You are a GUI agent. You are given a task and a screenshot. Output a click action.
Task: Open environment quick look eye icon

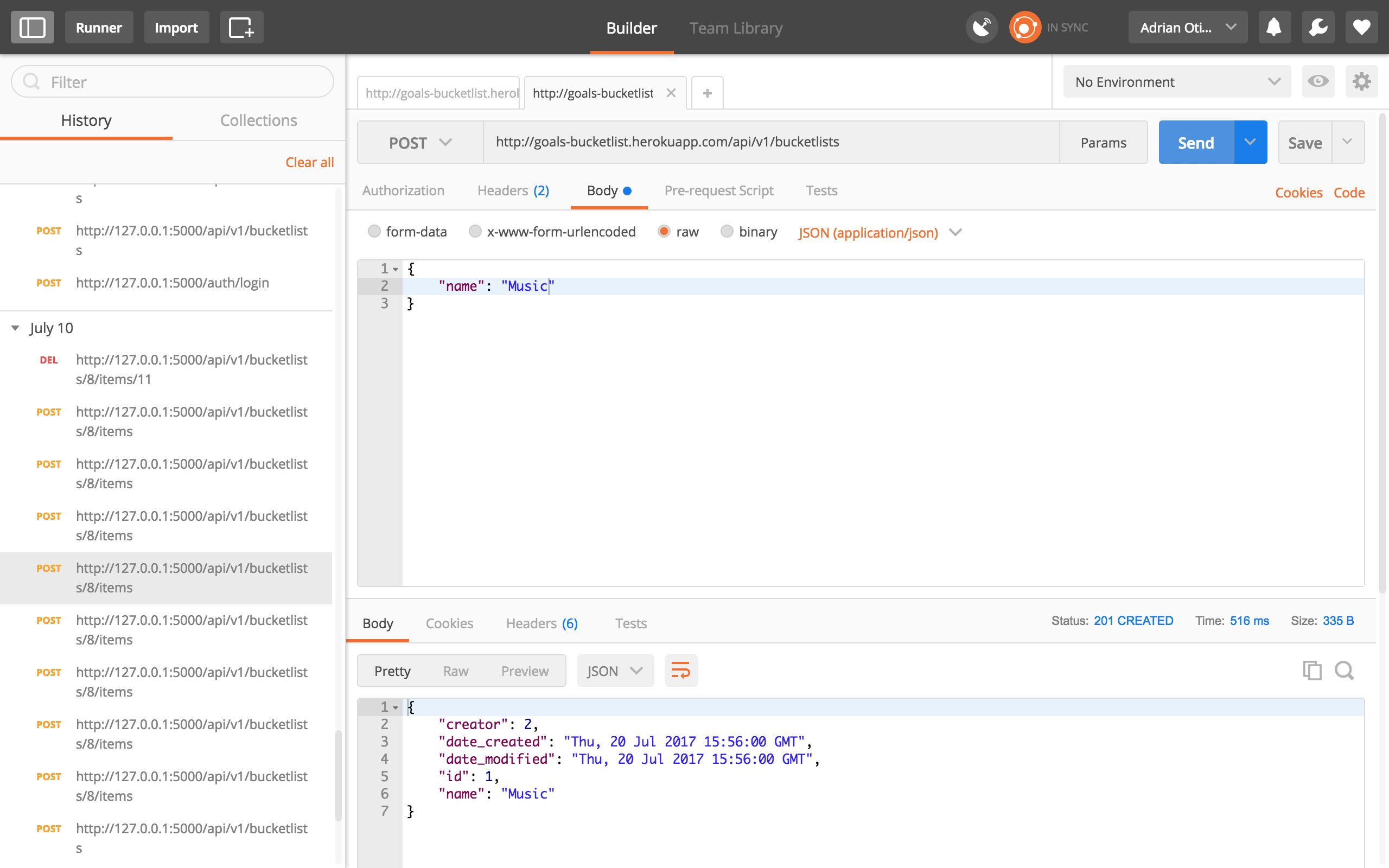pyautogui.click(x=1318, y=81)
